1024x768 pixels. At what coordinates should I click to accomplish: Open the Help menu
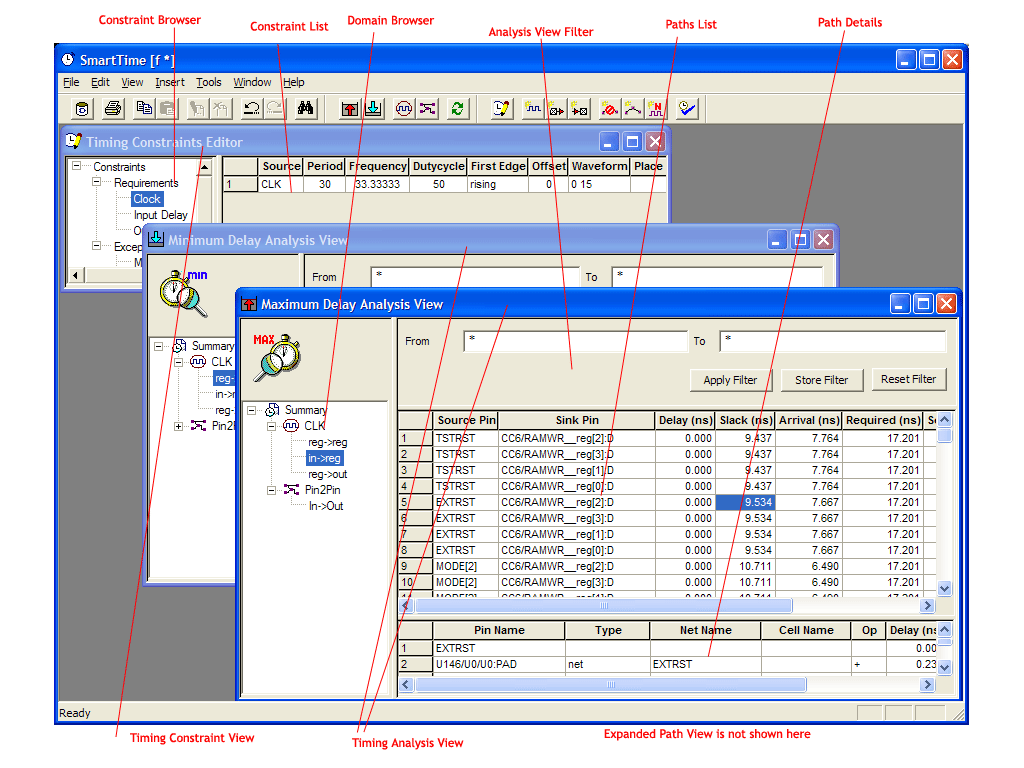294,82
